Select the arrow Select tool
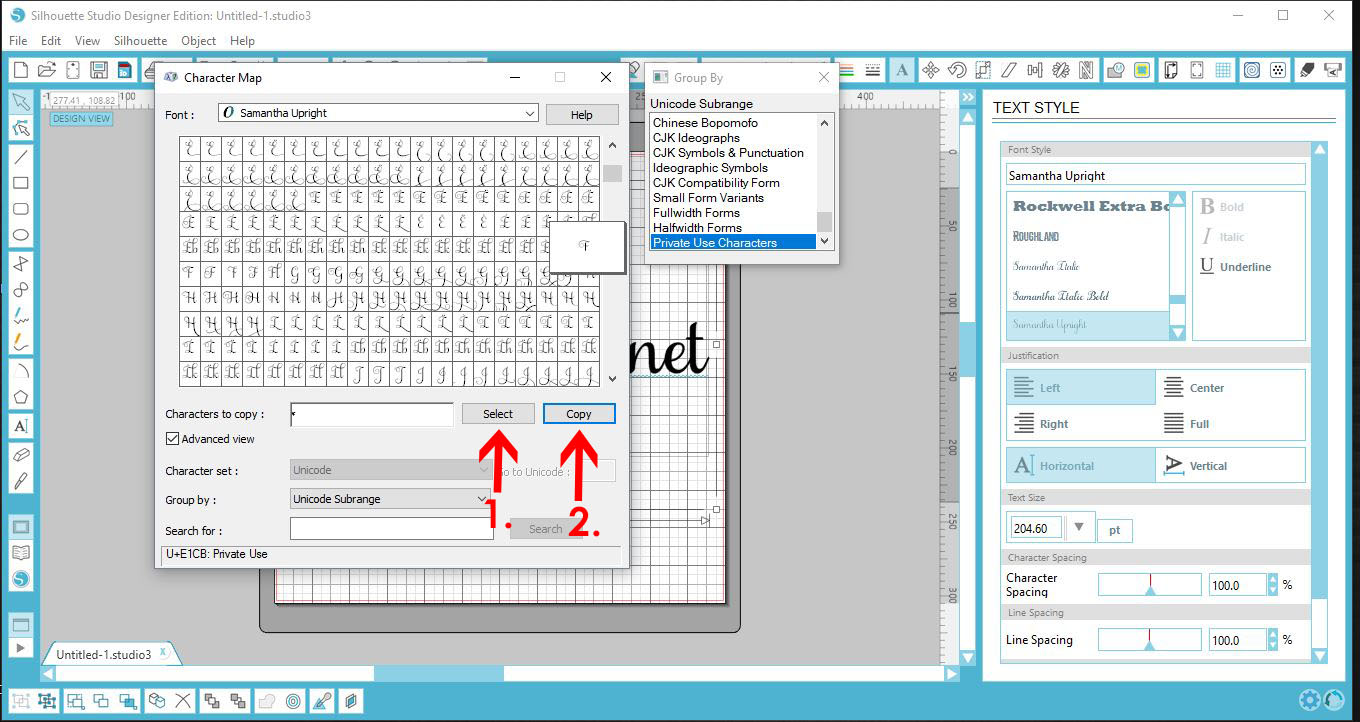 20,101
